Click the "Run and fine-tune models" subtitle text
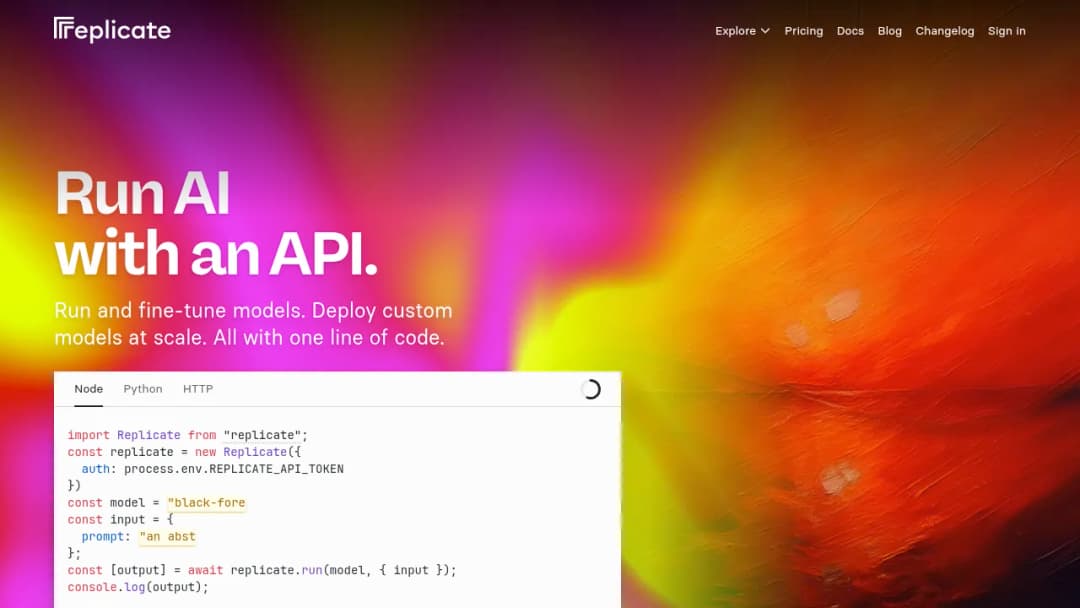This screenshot has height=608, width=1080. pyautogui.click(x=253, y=324)
